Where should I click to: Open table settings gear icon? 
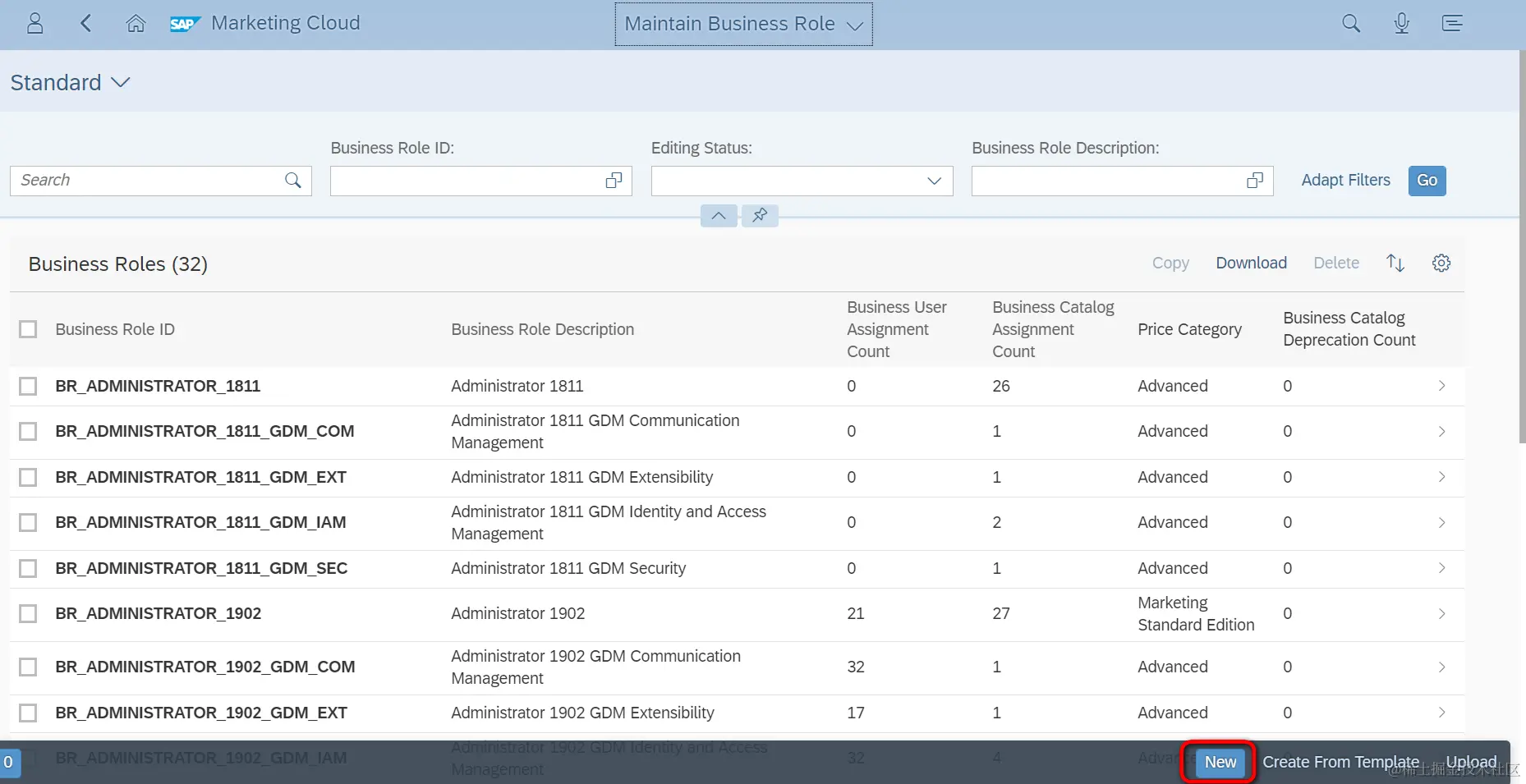(x=1441, y=263)
